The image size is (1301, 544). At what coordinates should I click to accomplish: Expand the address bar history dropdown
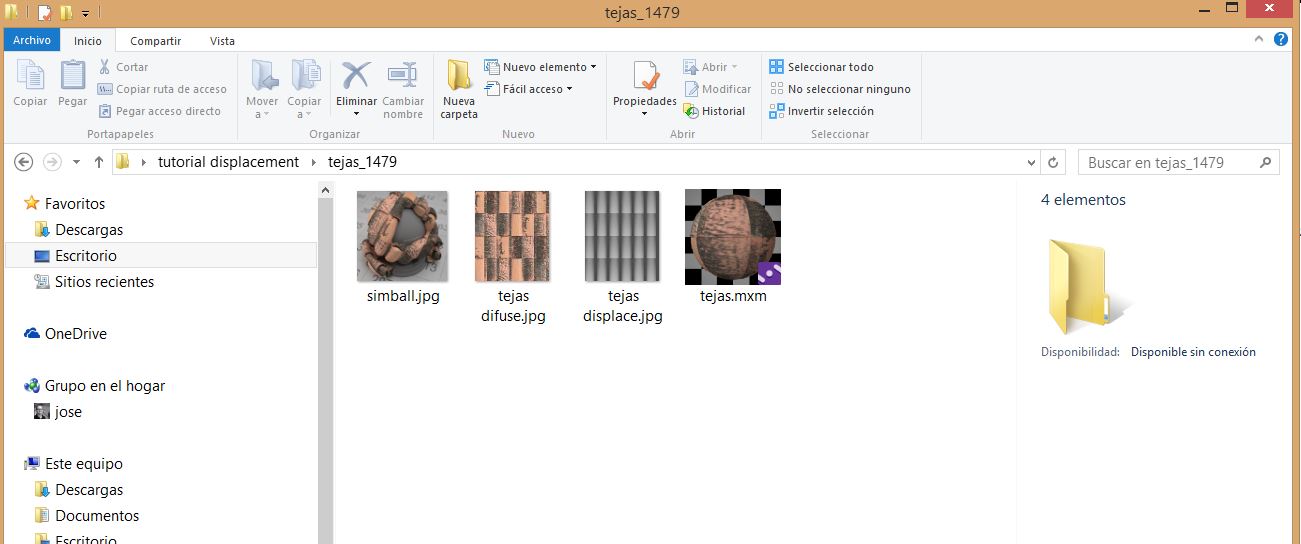(x=1032, y=162)
